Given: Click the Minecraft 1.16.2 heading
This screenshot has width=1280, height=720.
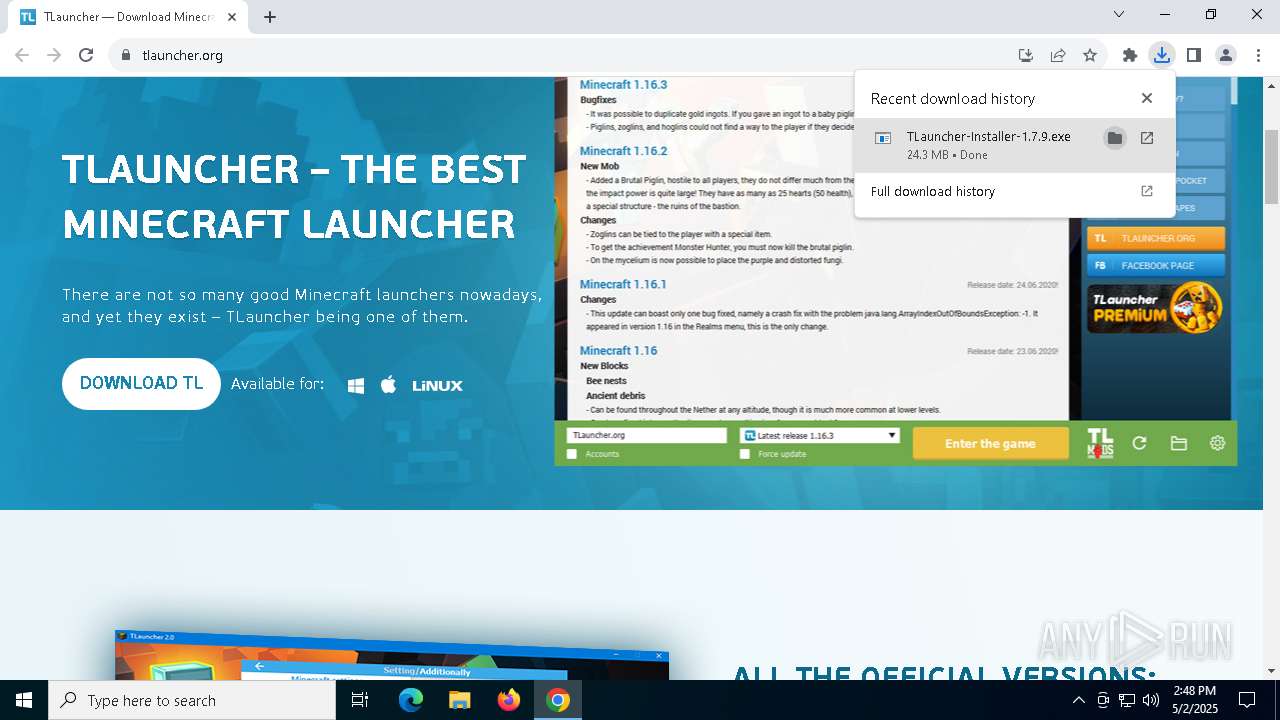Looking at the screenshot, I should [623, 151].
